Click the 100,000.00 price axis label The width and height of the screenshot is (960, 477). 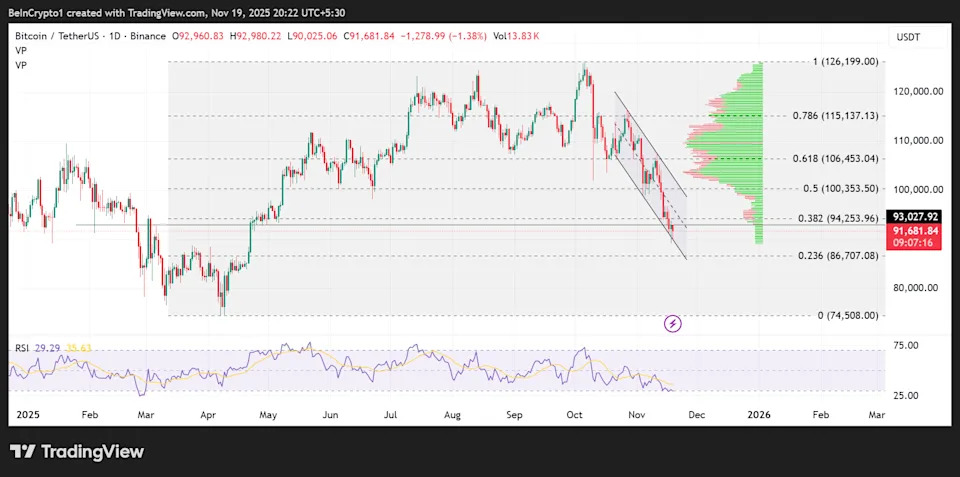point(918,189)
